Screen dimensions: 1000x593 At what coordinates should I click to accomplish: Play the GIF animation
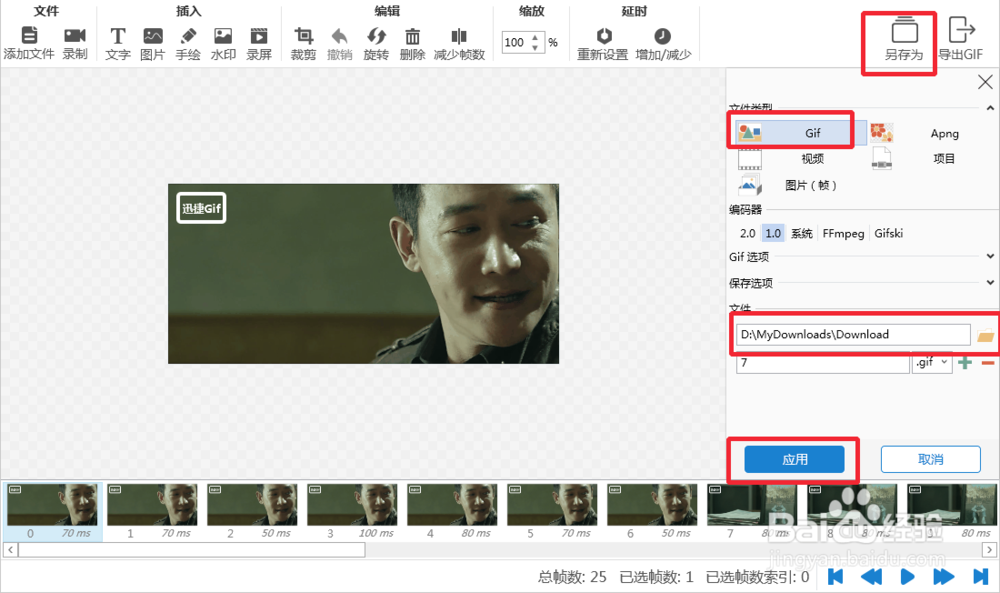click(907, 576)
